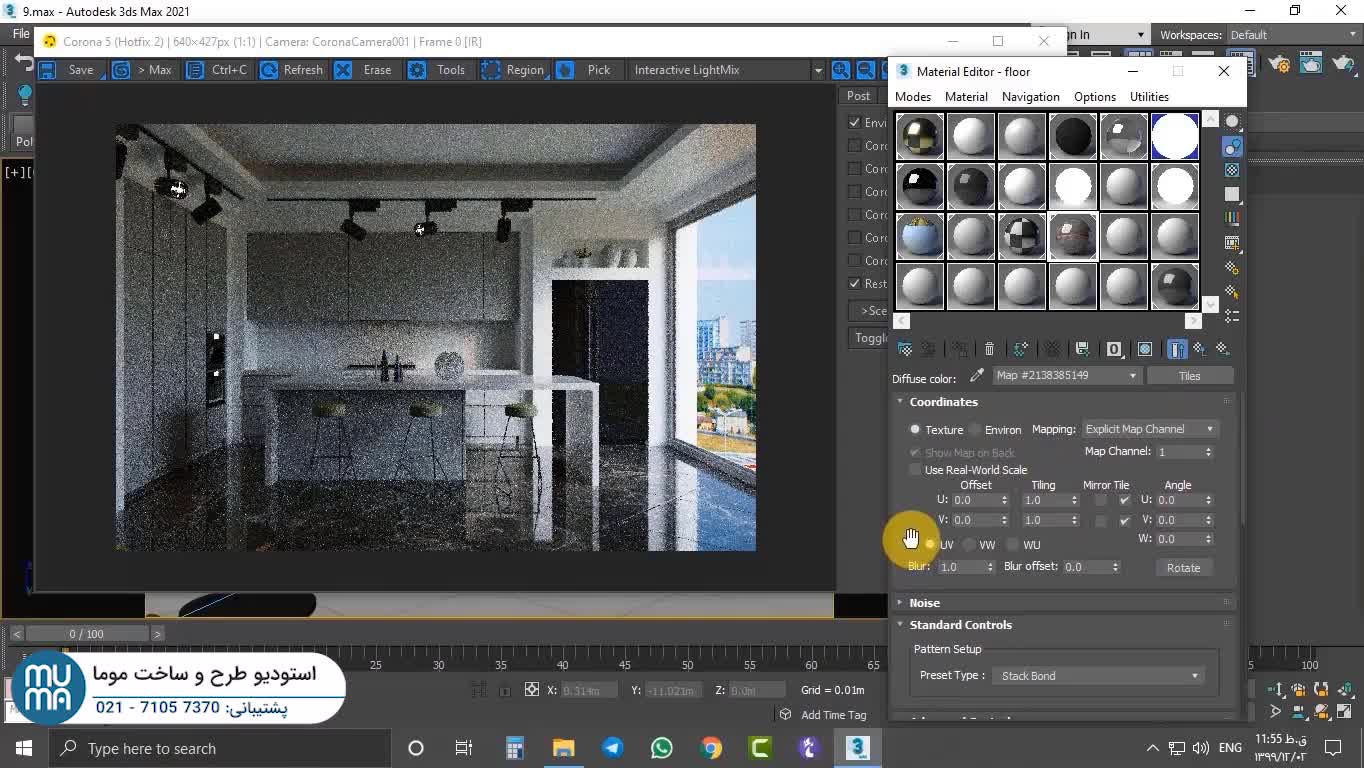
Task: Erase the render with the Erase button
Action: [364, 70]
